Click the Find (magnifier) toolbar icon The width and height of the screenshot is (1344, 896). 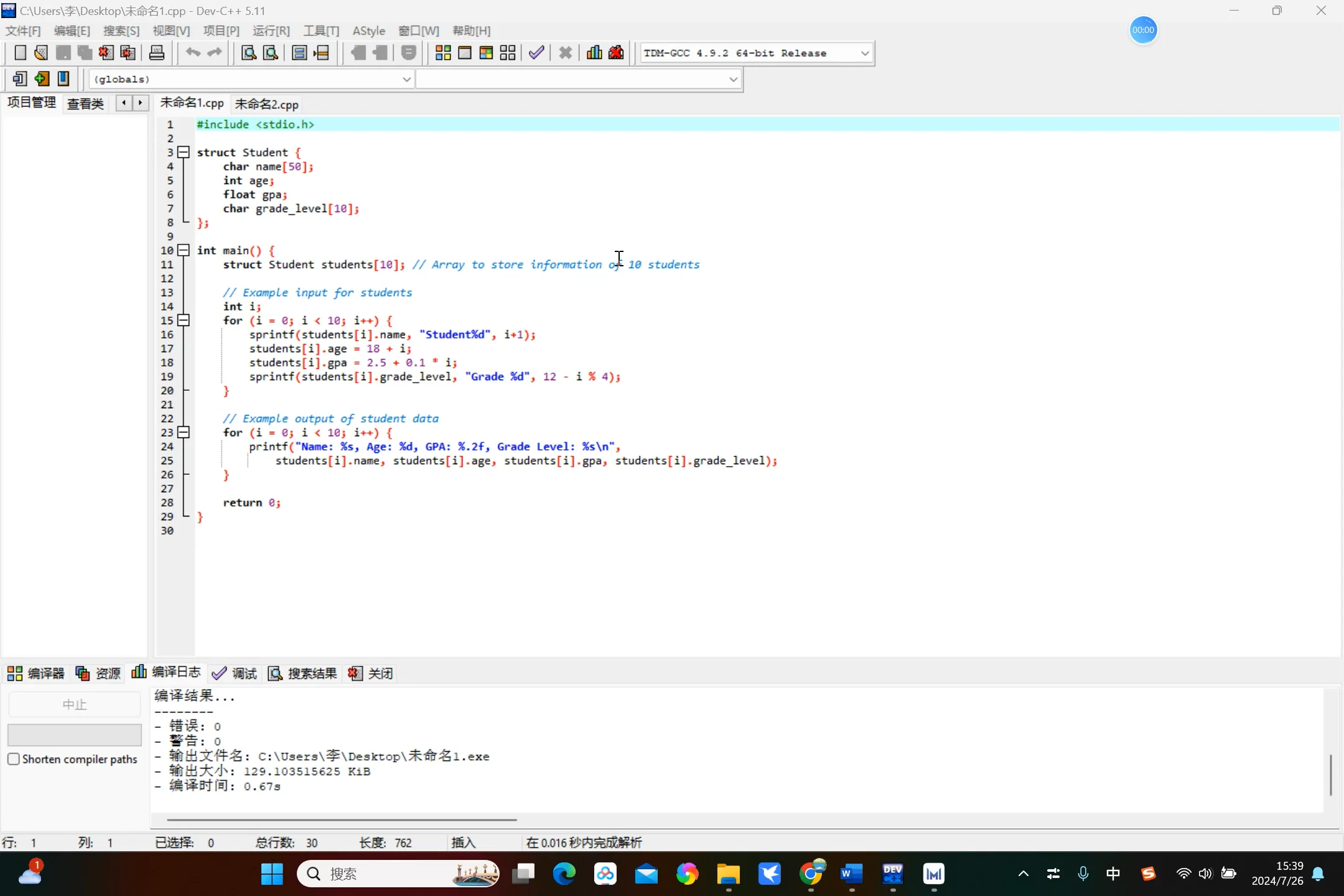tap(248, 53)
